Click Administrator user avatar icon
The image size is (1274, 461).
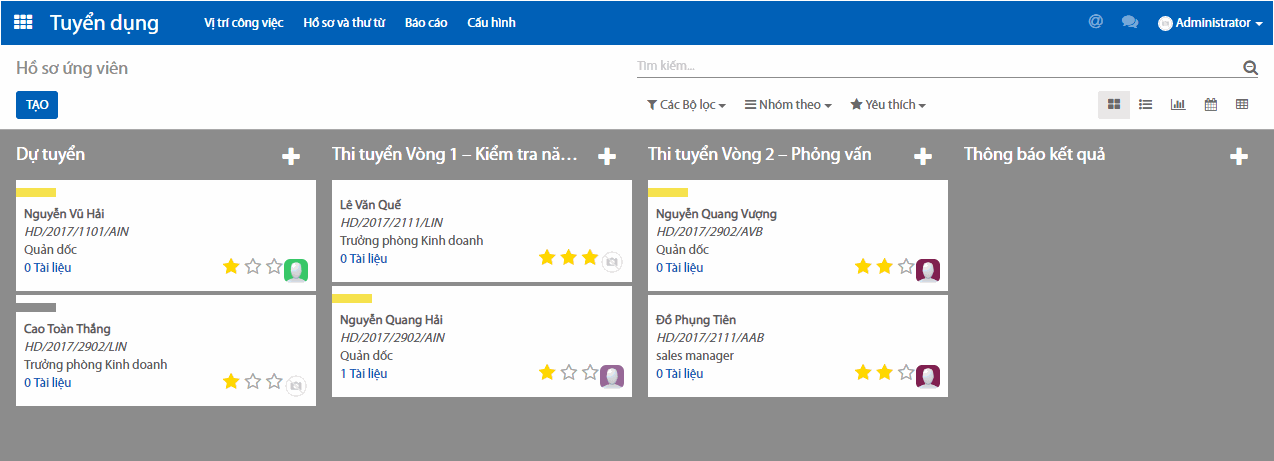pyautogui.click(x=1165, y=23)
